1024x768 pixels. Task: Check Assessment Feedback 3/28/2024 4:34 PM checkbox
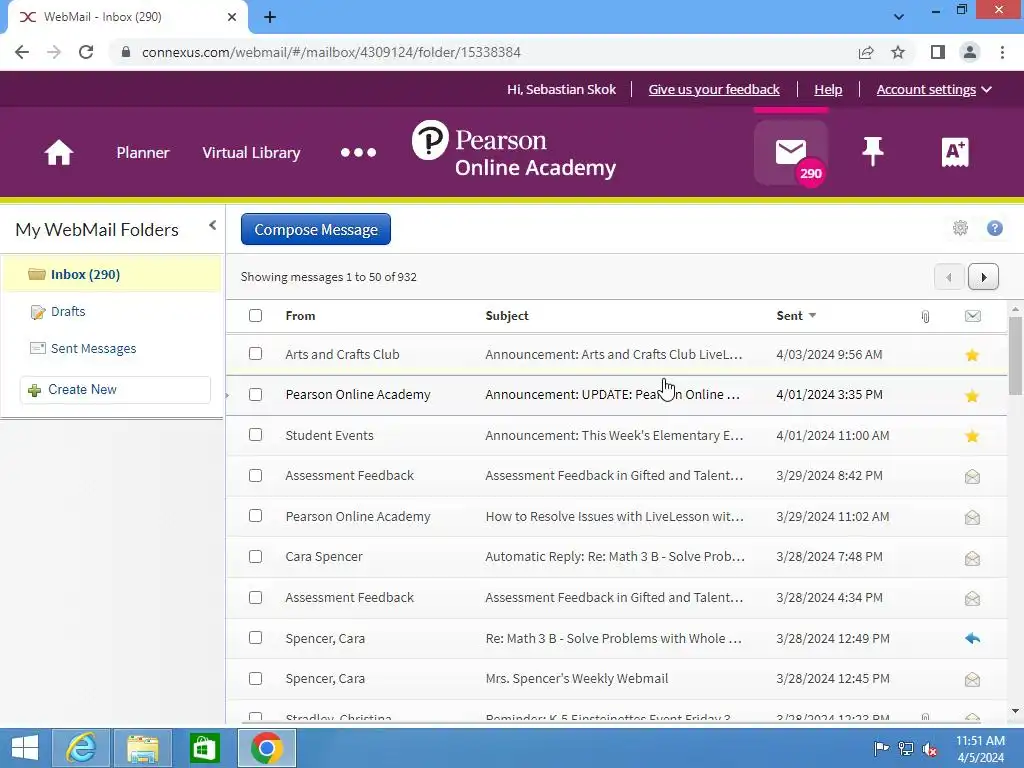tap(255, 598)
